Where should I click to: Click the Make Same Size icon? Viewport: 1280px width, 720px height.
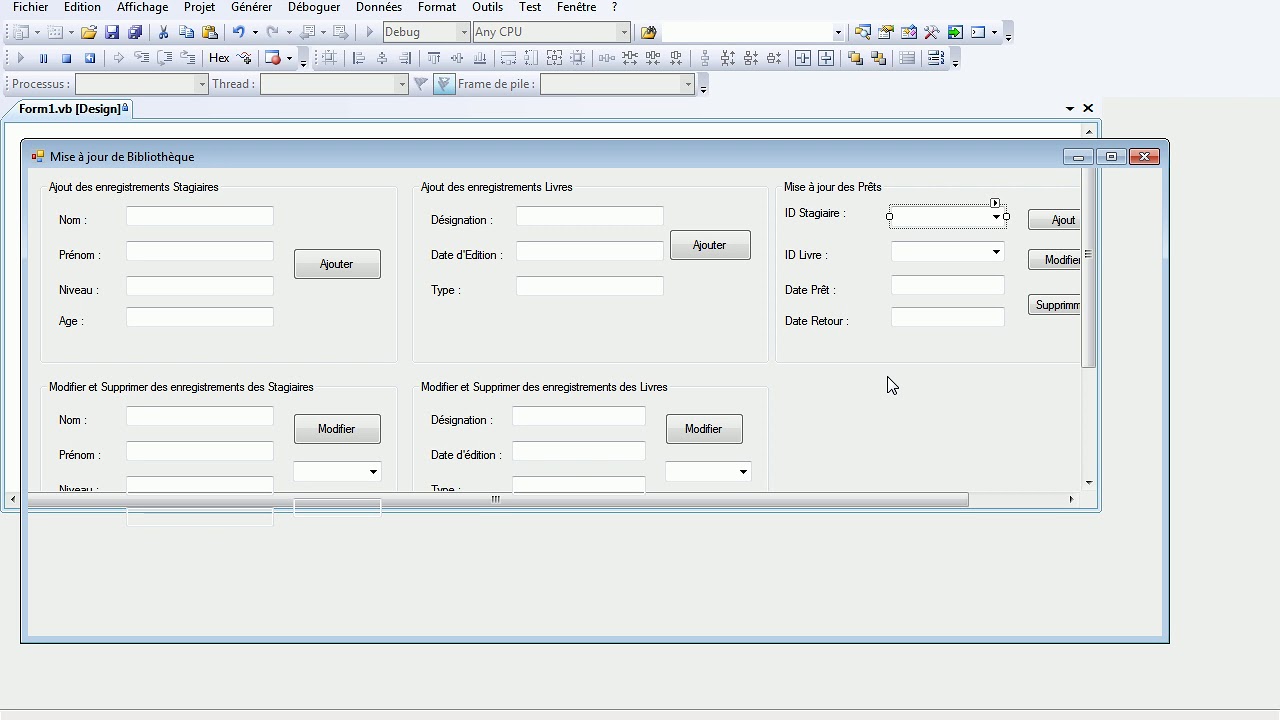tap(555, 58)
